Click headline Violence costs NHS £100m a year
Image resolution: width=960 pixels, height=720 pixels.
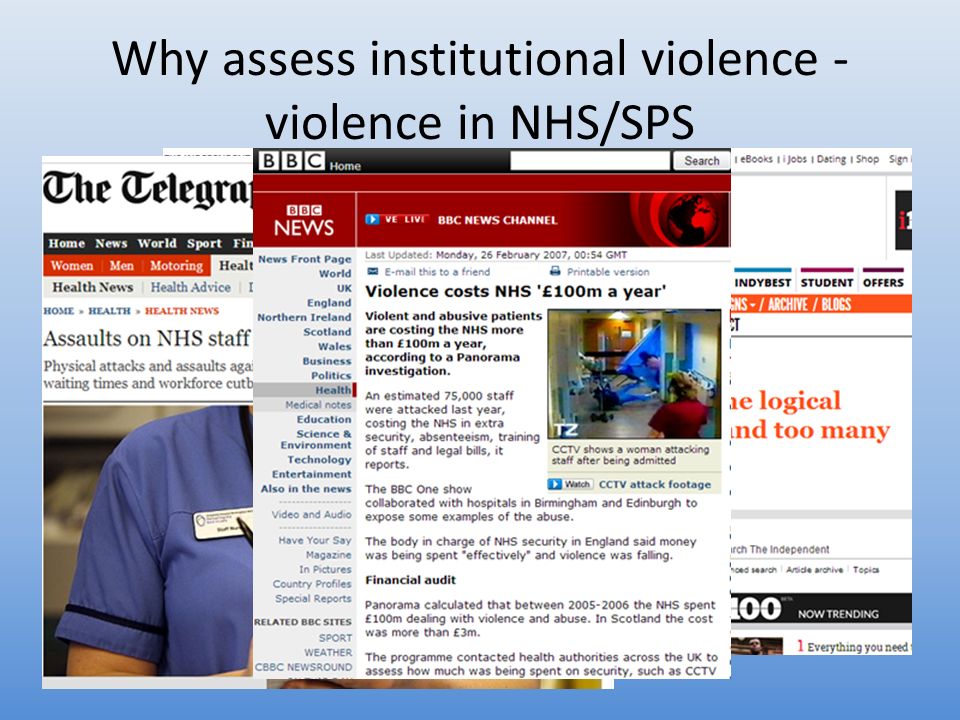point(516,291)
